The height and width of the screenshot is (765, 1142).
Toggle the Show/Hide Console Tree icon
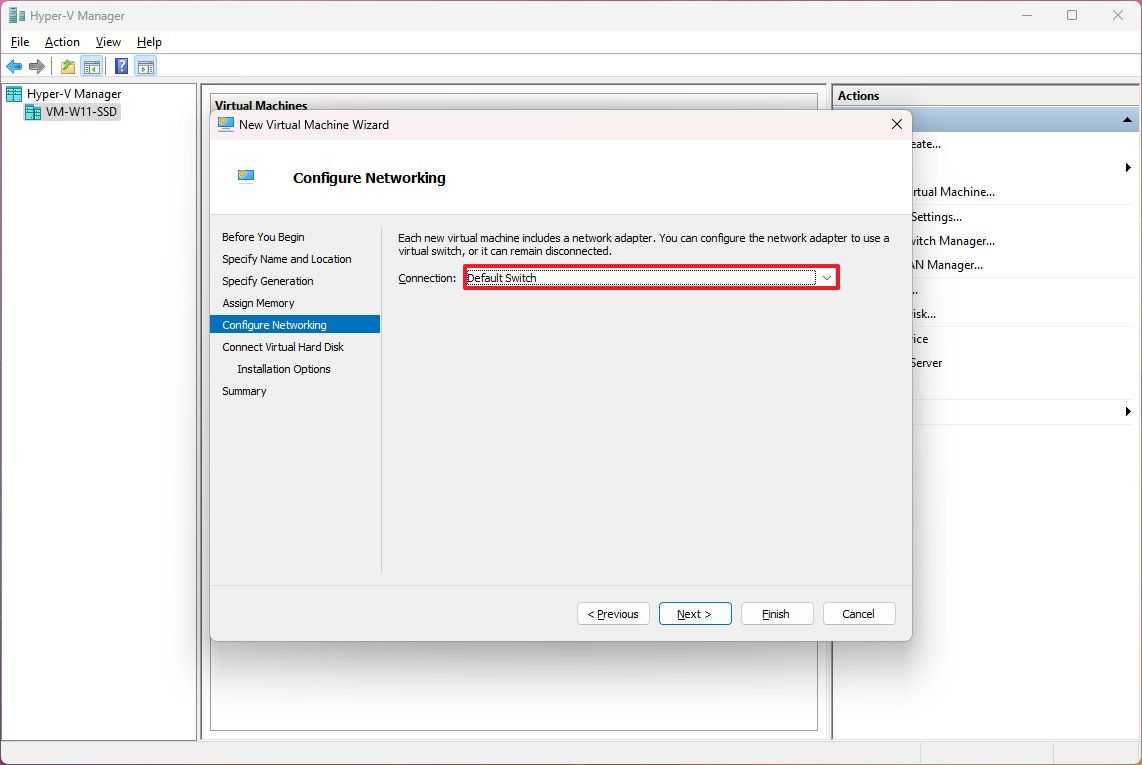coord(91,67)
